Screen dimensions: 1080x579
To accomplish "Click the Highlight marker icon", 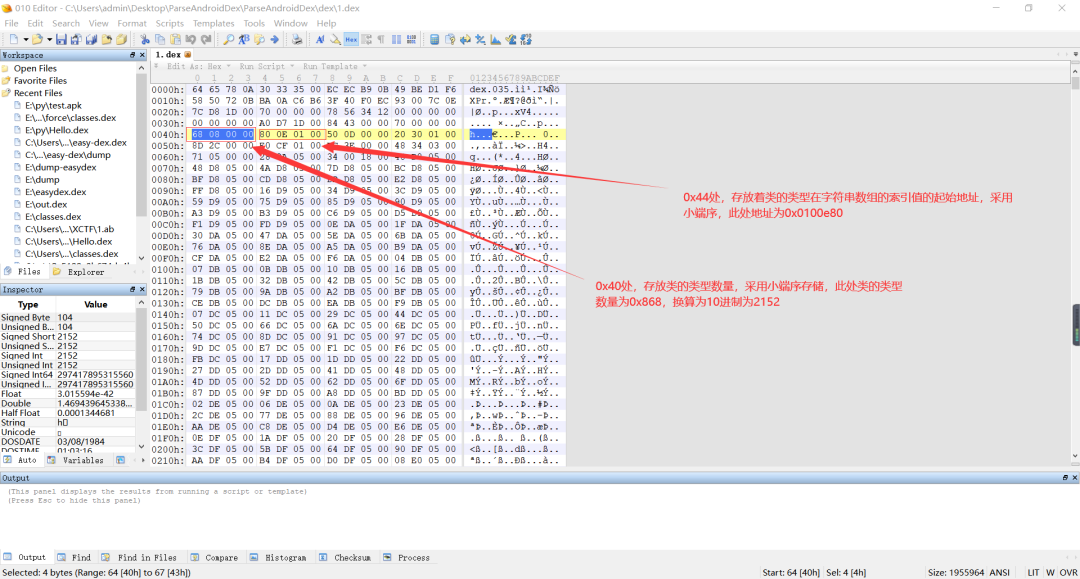I will coord(335,39).
